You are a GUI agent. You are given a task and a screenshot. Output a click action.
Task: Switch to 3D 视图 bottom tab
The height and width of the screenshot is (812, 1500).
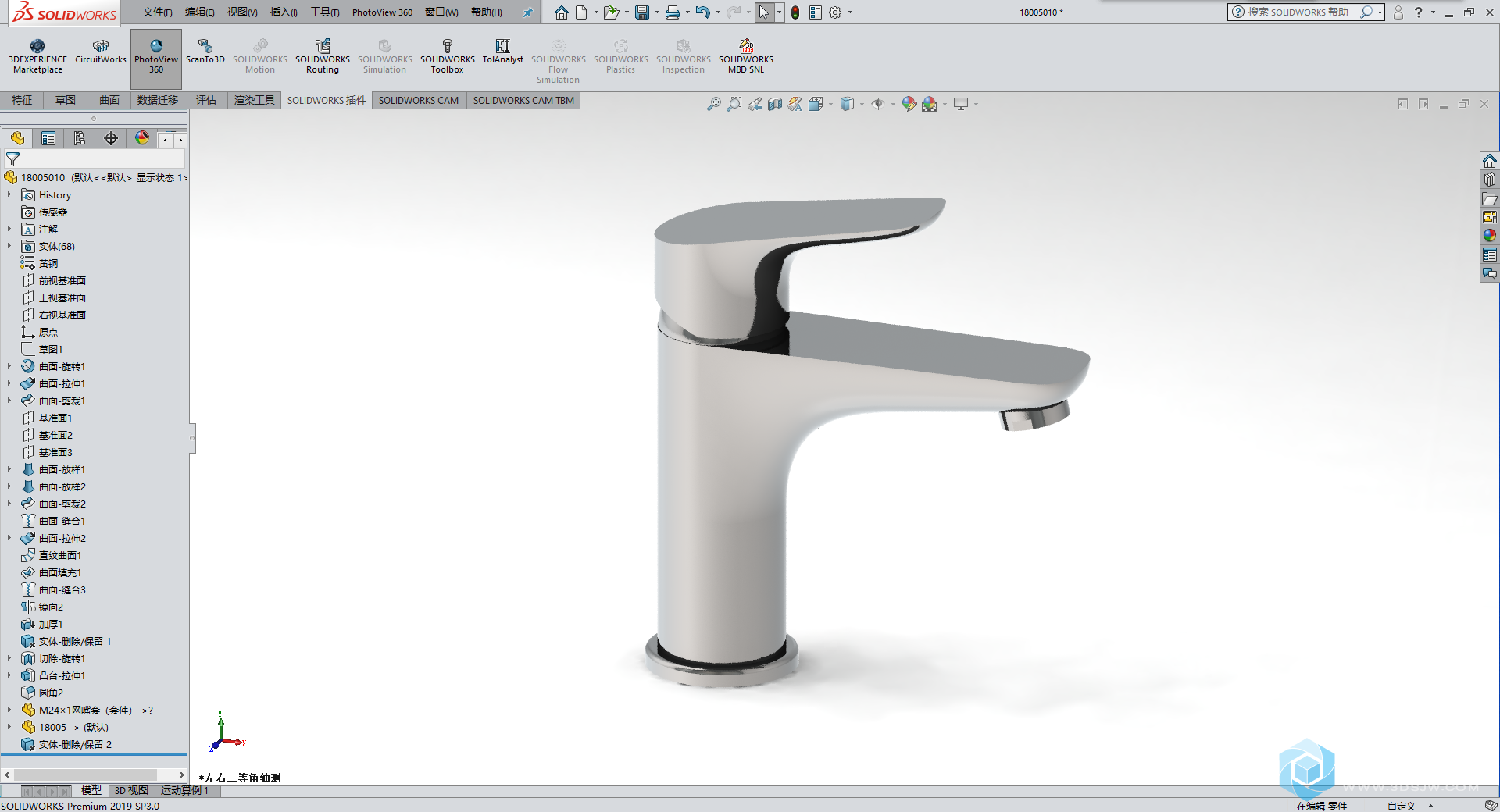click(130, 791)
